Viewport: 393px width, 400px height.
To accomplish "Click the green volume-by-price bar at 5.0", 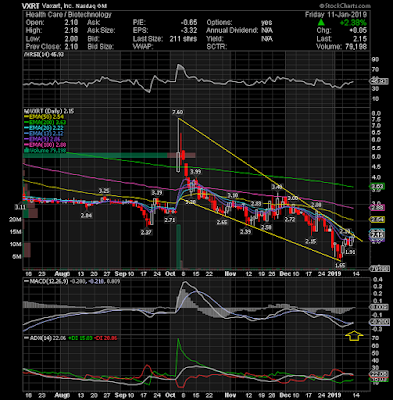I will click(95, 155).
